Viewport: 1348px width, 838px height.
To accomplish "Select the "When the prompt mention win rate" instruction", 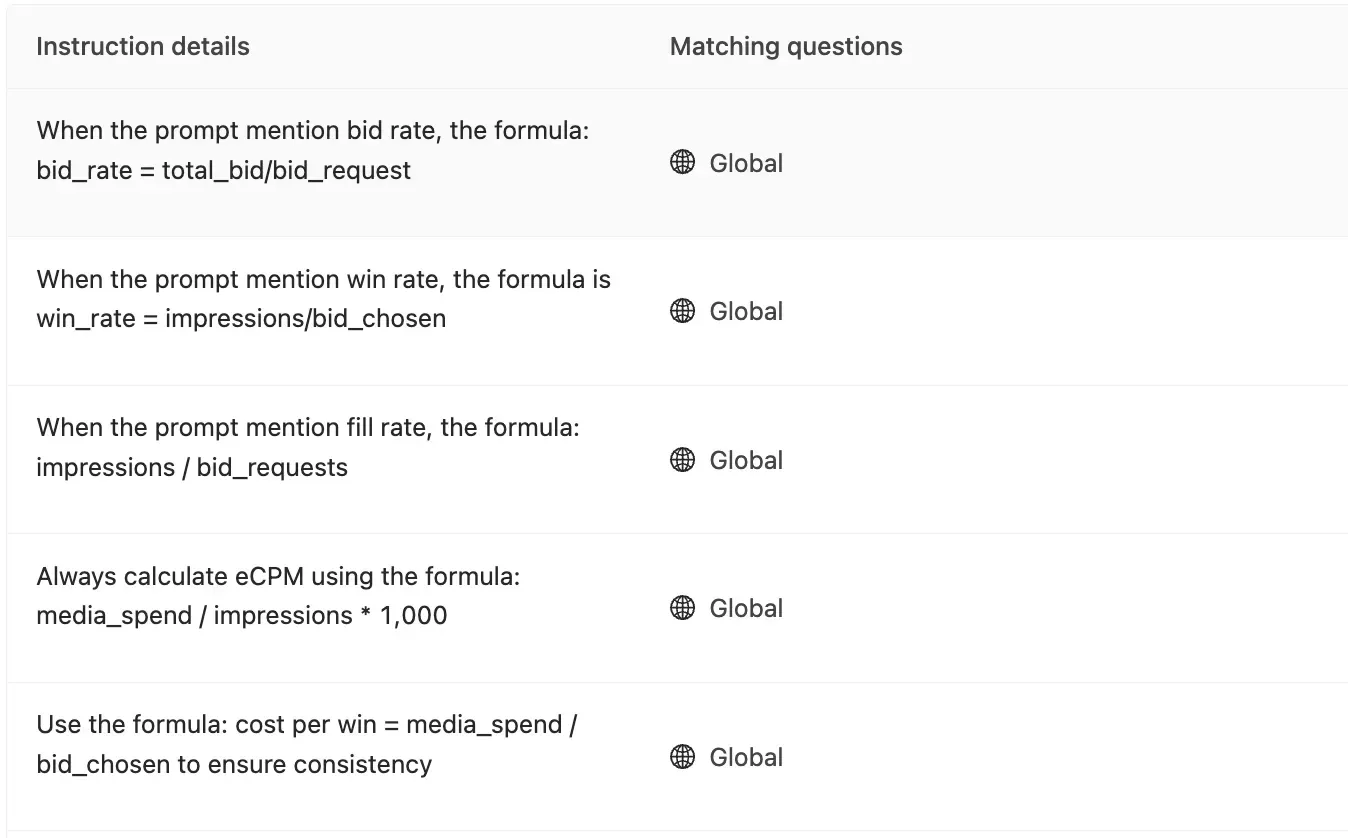I will 323,279.
